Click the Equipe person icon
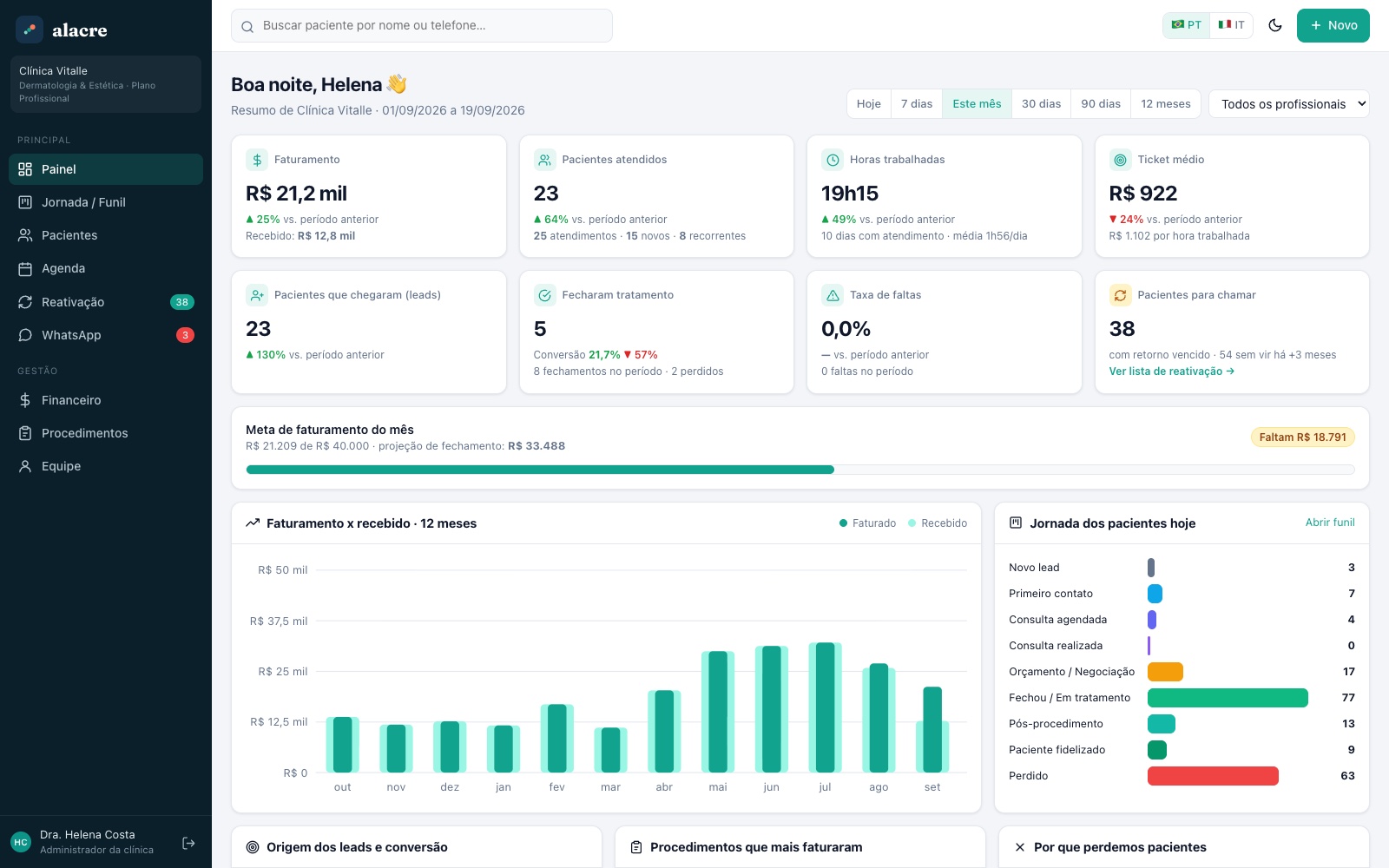This screenshot has height=868, width=1389. pos(25,466)
